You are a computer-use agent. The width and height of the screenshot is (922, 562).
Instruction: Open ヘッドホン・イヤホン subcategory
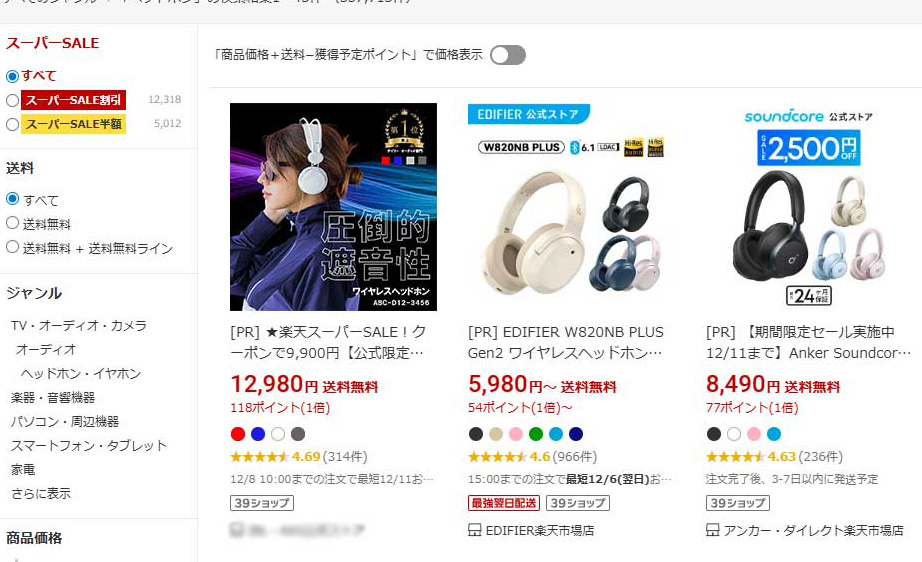coord(81,374)
